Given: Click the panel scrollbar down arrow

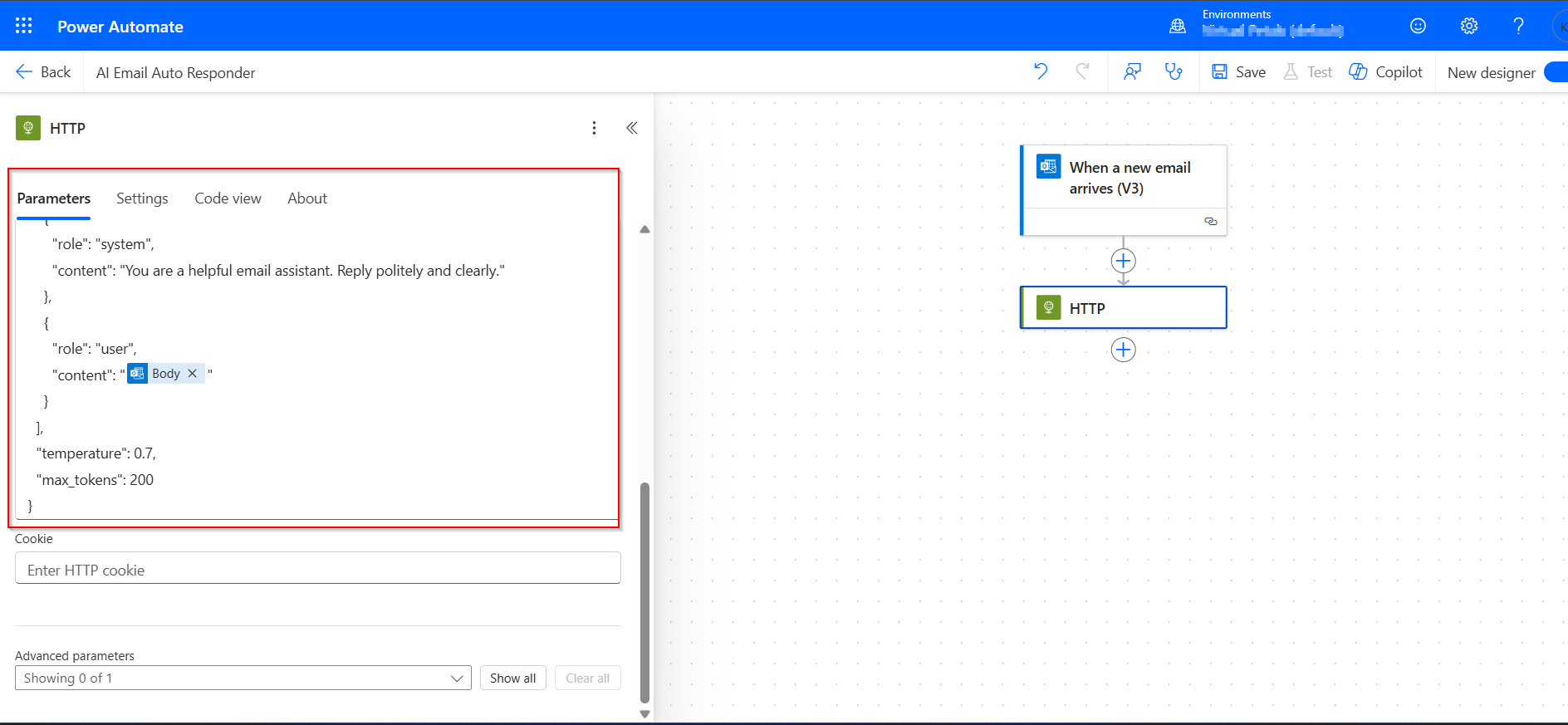Looking at the screenshot, I should [x=644, y=713].
